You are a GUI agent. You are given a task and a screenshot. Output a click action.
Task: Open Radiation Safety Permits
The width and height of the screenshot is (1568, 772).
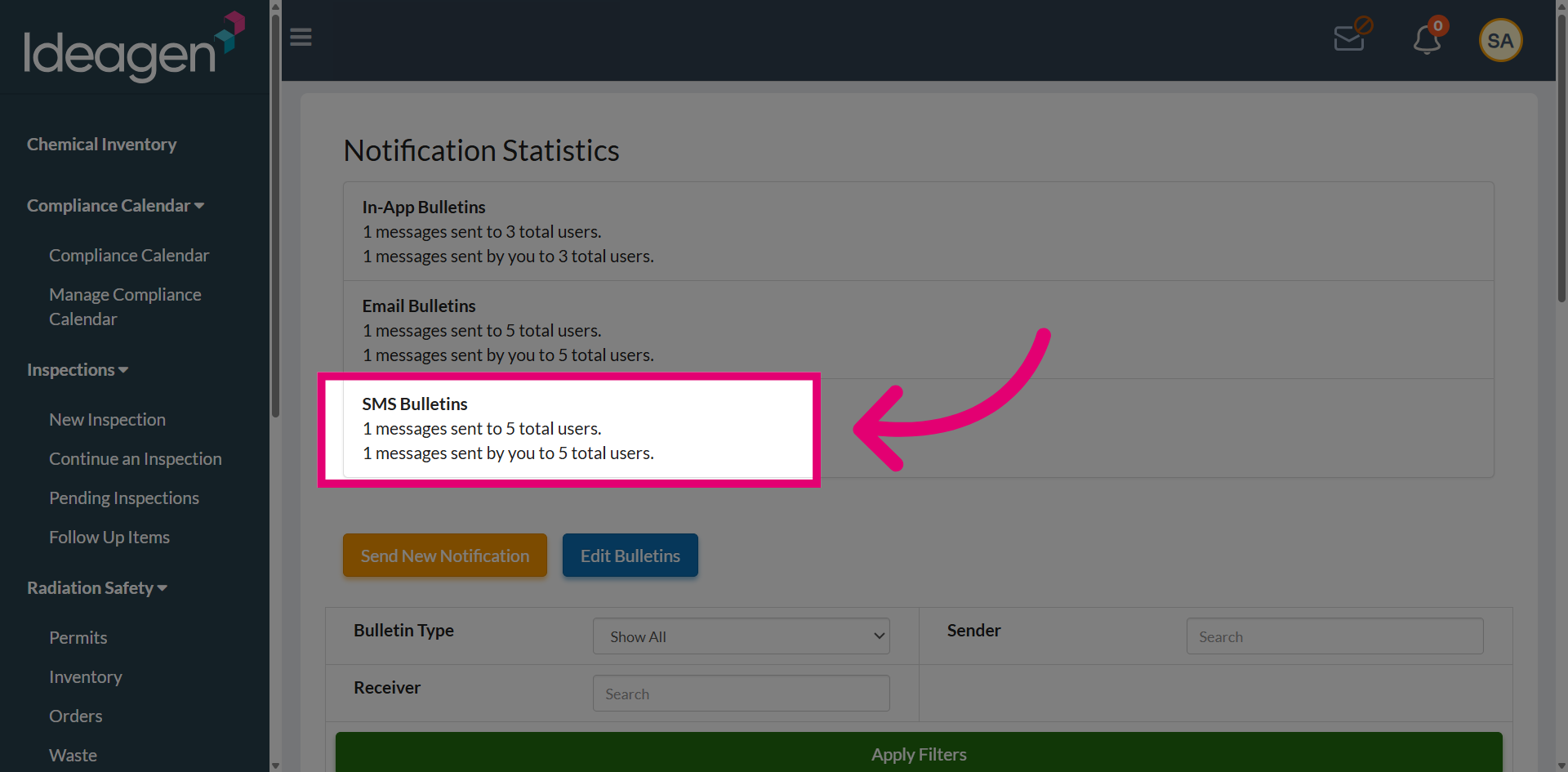78,638
